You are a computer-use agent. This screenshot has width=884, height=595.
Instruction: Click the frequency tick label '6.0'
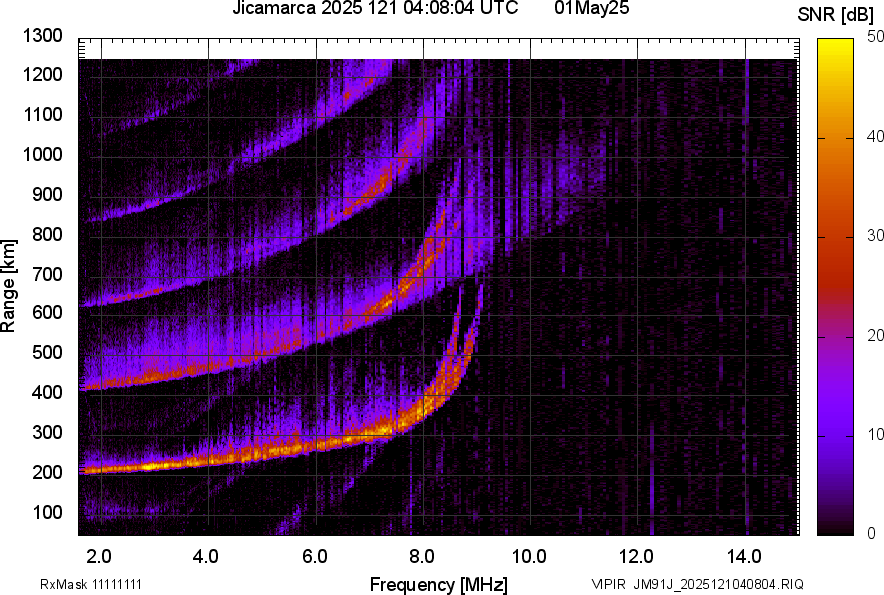tap(314, 557)
